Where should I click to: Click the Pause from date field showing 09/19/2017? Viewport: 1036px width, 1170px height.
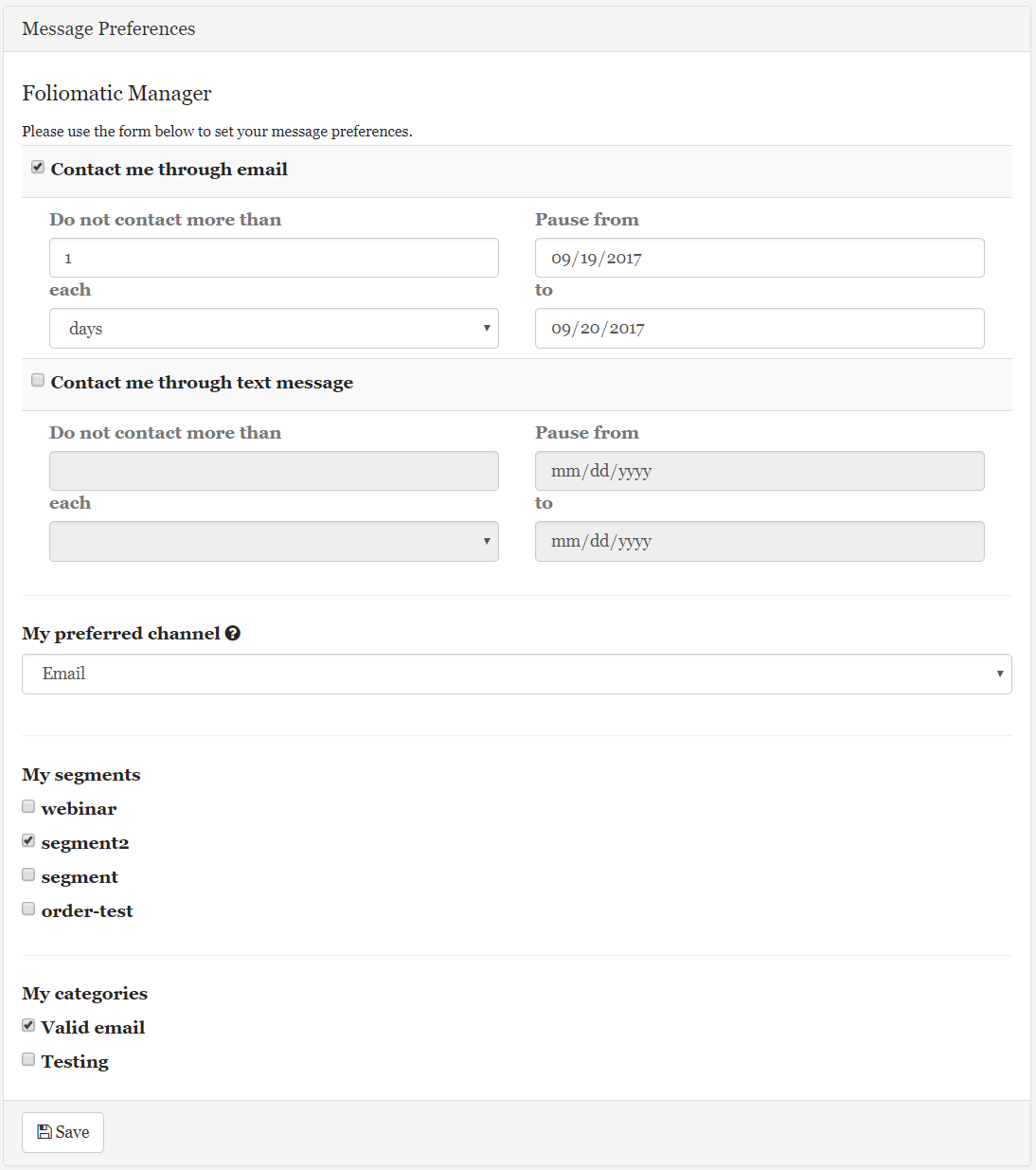[759, 257]
